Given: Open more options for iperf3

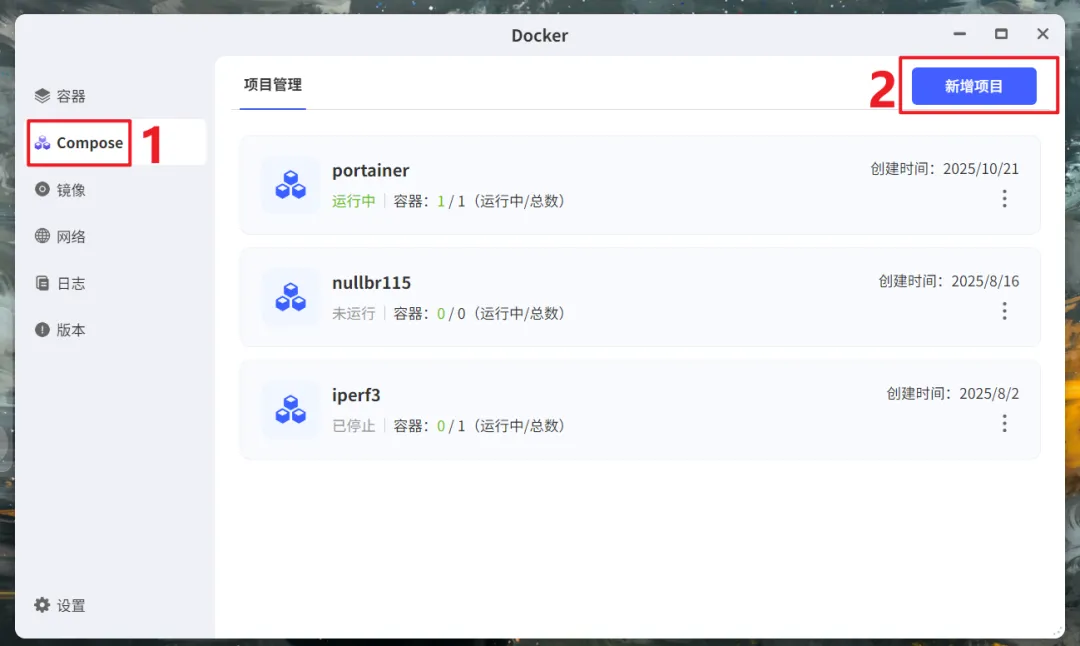Looking at the screenshot, I should coord(1004,424).
